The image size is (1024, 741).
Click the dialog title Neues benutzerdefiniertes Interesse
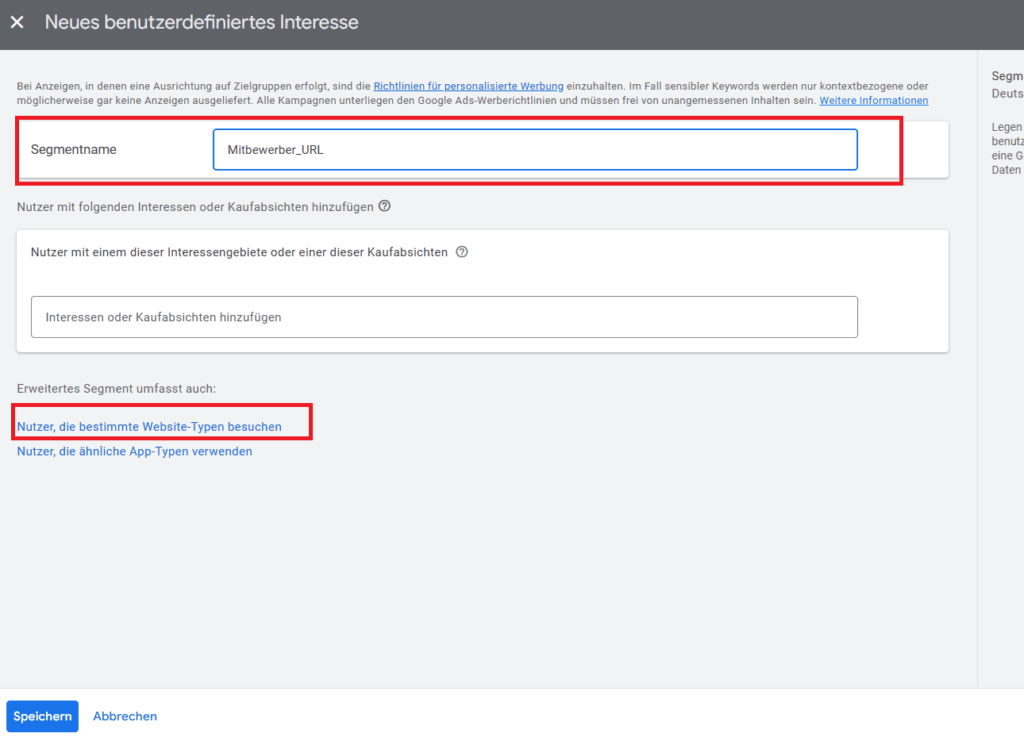[202, 22]
